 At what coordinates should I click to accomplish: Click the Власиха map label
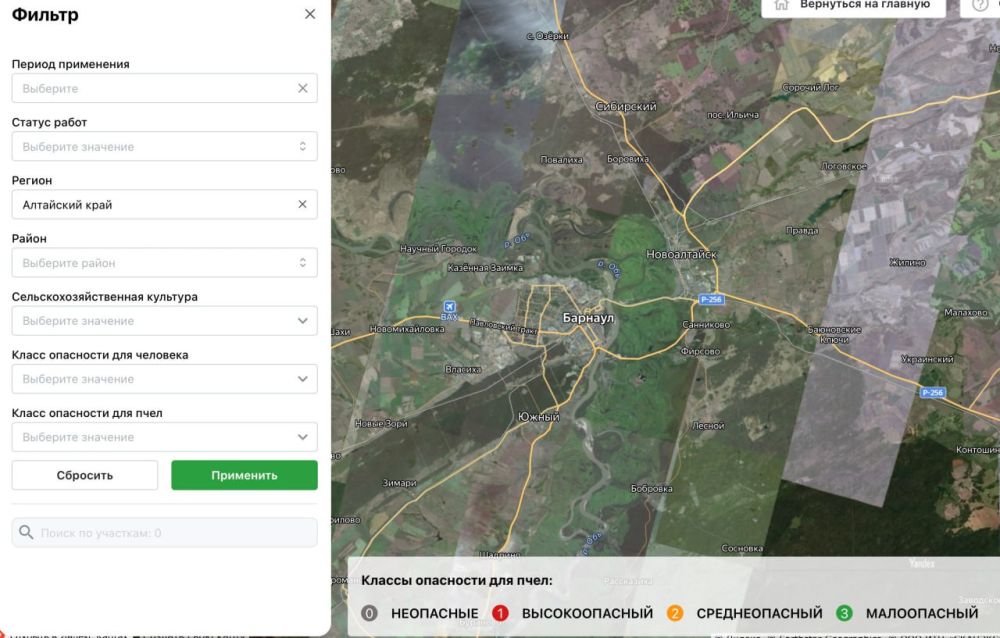pyautogui.click(x=463, y=369)
